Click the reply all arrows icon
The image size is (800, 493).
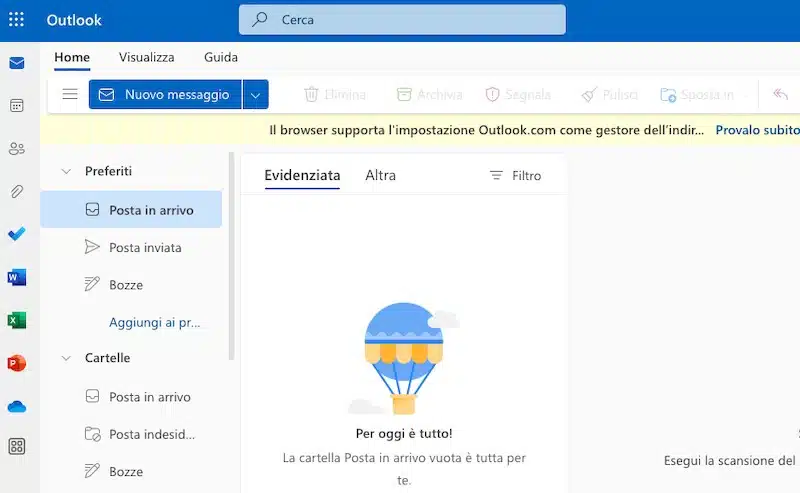(x=781, y=94)
